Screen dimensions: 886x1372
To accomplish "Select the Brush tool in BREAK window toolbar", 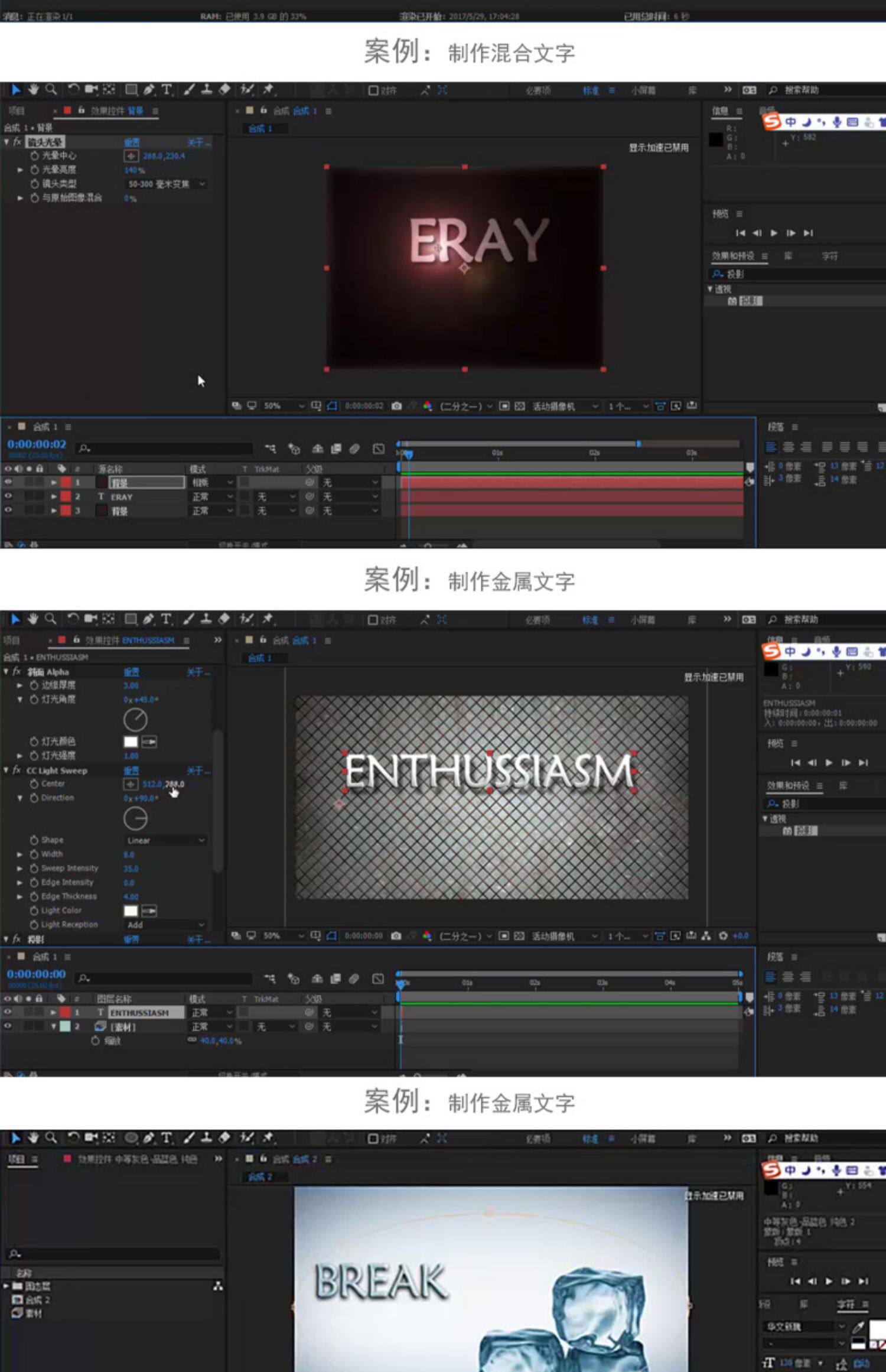I will pos(189,1137).
